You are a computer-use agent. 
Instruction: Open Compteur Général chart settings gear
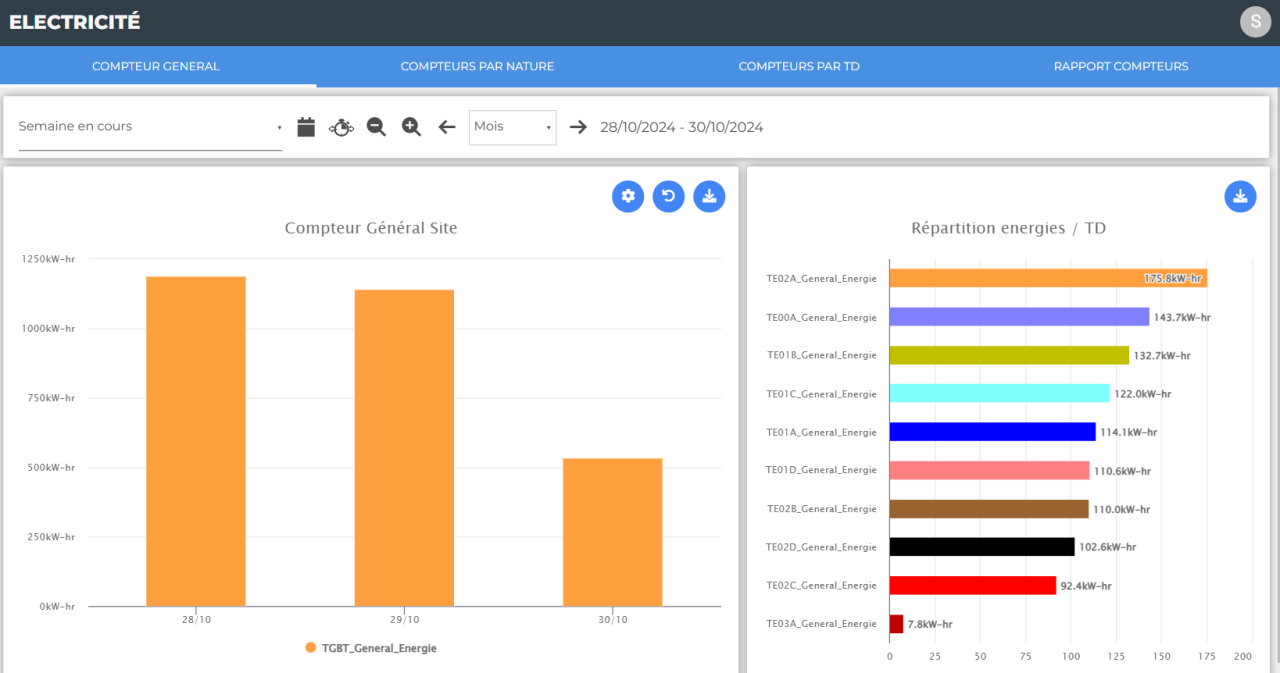(x=628, y=196)
